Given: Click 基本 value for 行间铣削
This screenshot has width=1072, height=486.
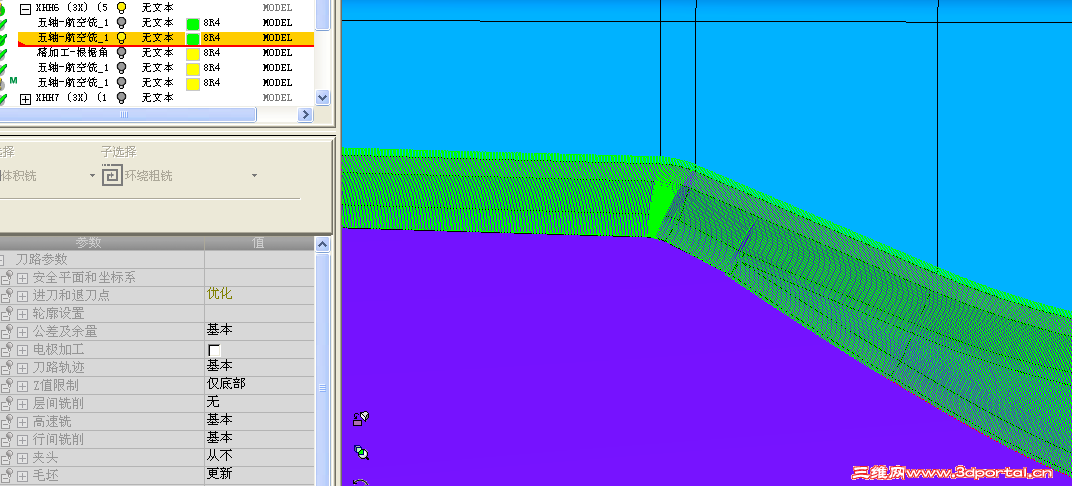Looking at the screenshot, I should click(219, 437).
